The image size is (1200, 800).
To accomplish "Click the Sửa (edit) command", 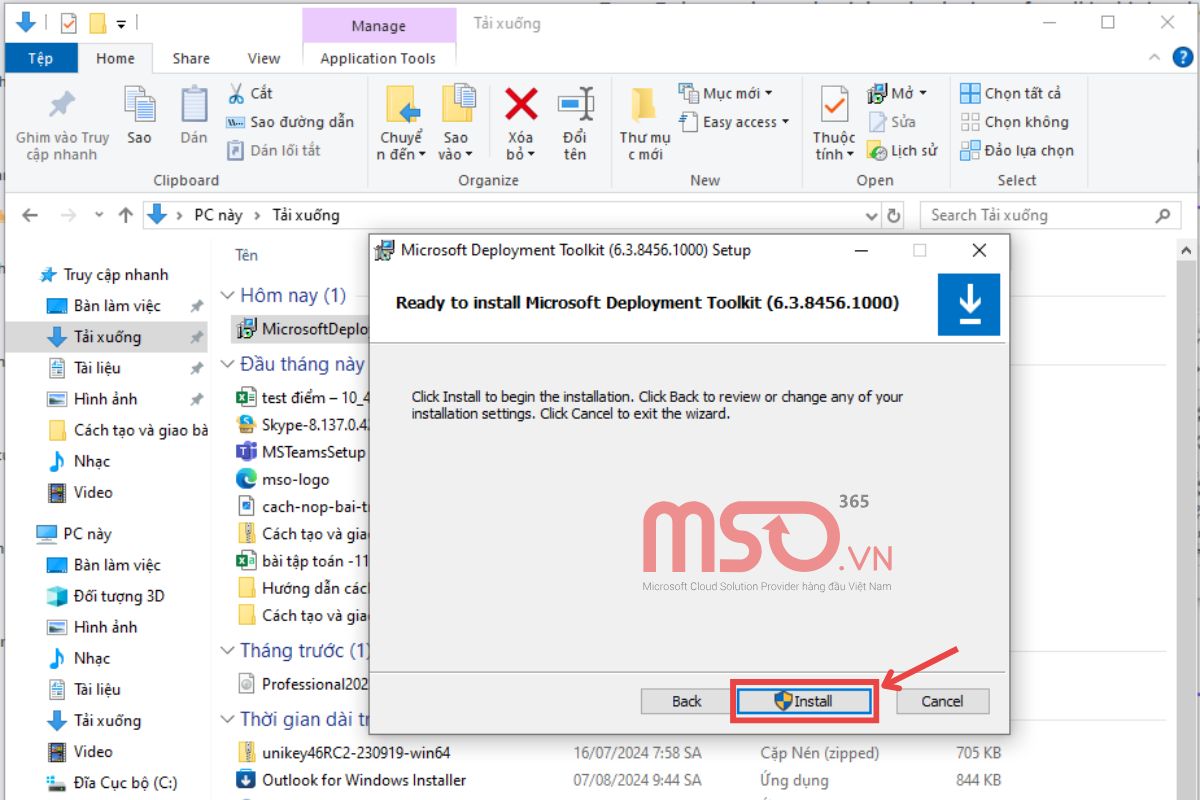I will pos(892,122).
